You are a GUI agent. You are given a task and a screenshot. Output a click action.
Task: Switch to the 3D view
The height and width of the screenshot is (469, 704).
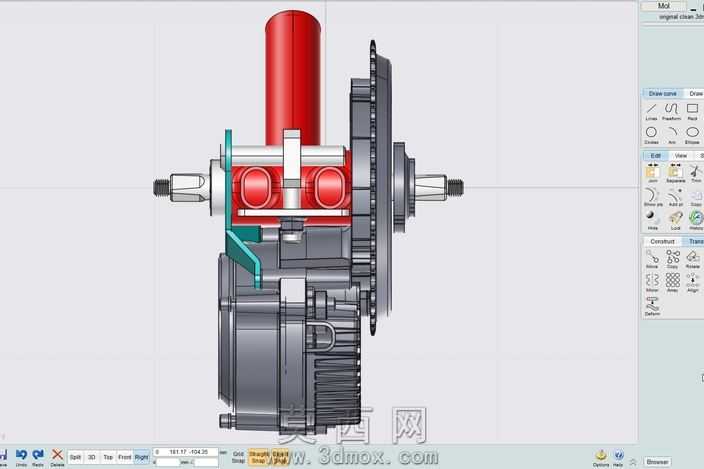pos(92,457)
